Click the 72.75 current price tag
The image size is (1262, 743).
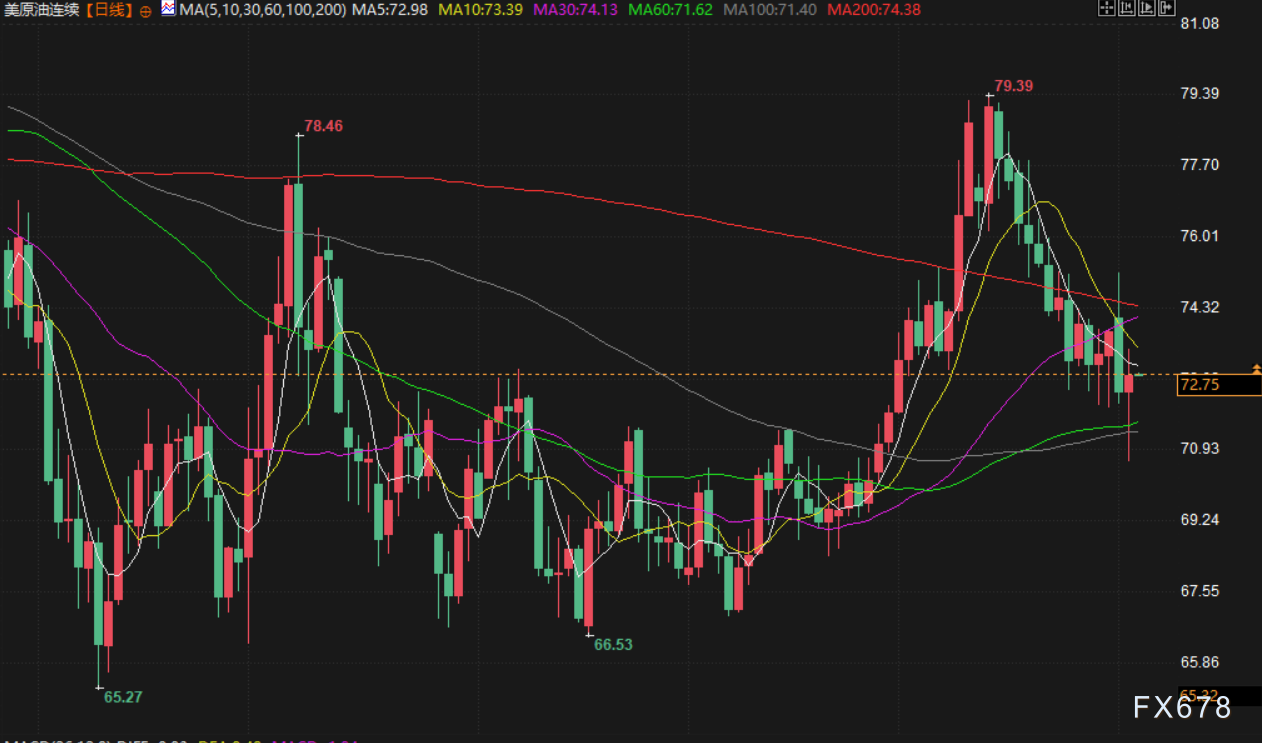[1199, 384]
